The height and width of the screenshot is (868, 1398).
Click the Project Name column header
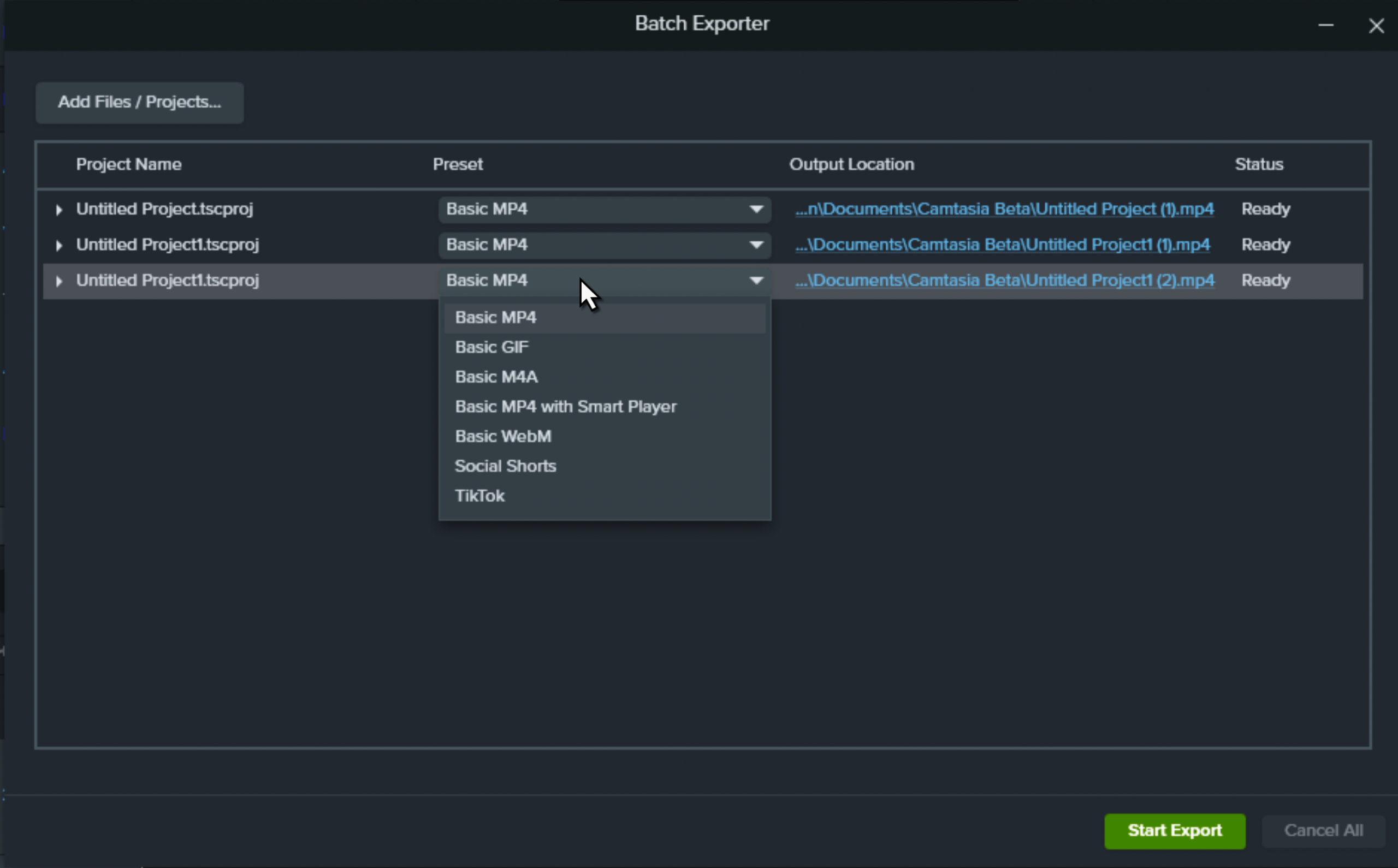(x=128, y=165)
